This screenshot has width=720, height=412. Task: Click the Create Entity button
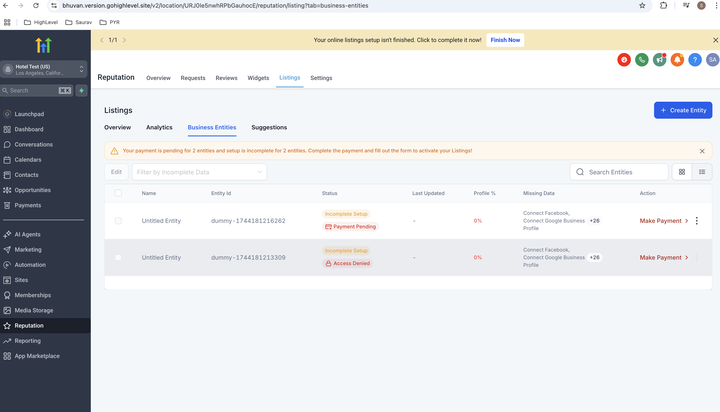pos(683,110)
